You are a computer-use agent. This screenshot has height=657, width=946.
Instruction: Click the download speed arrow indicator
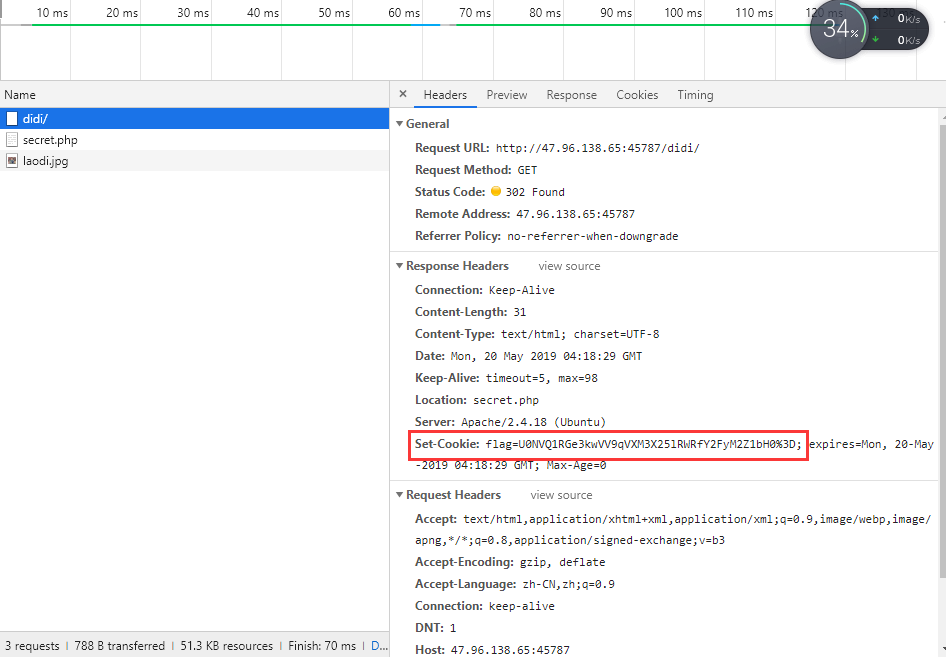[x=876, y=40]
